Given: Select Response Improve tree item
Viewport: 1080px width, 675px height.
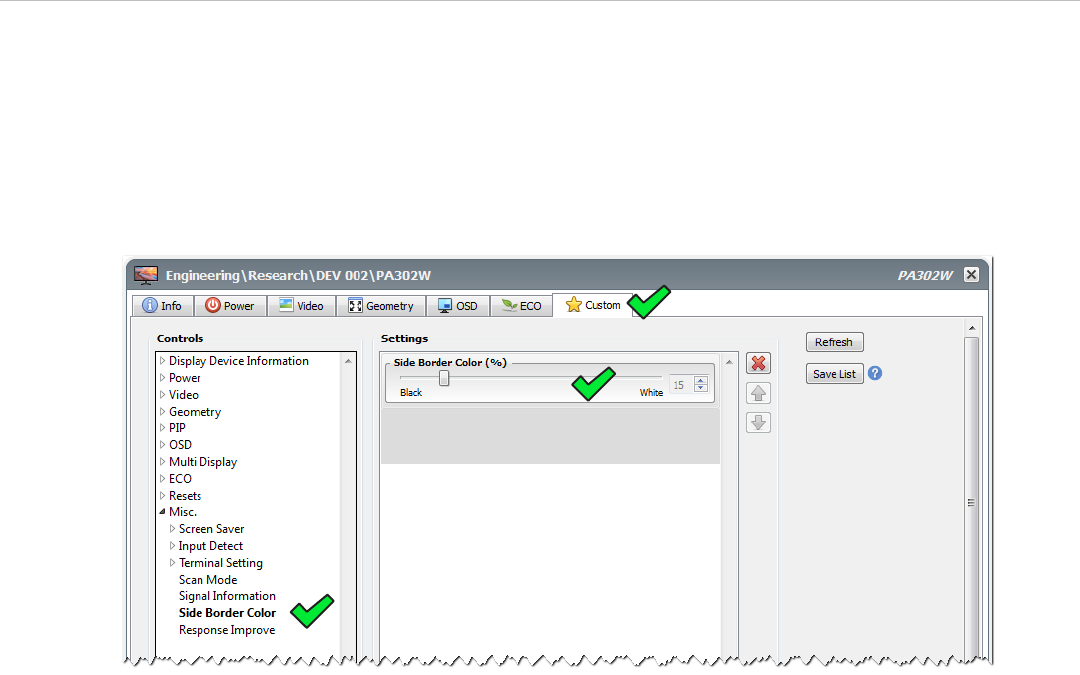Looking at the screenshot, I should (227, 630).
